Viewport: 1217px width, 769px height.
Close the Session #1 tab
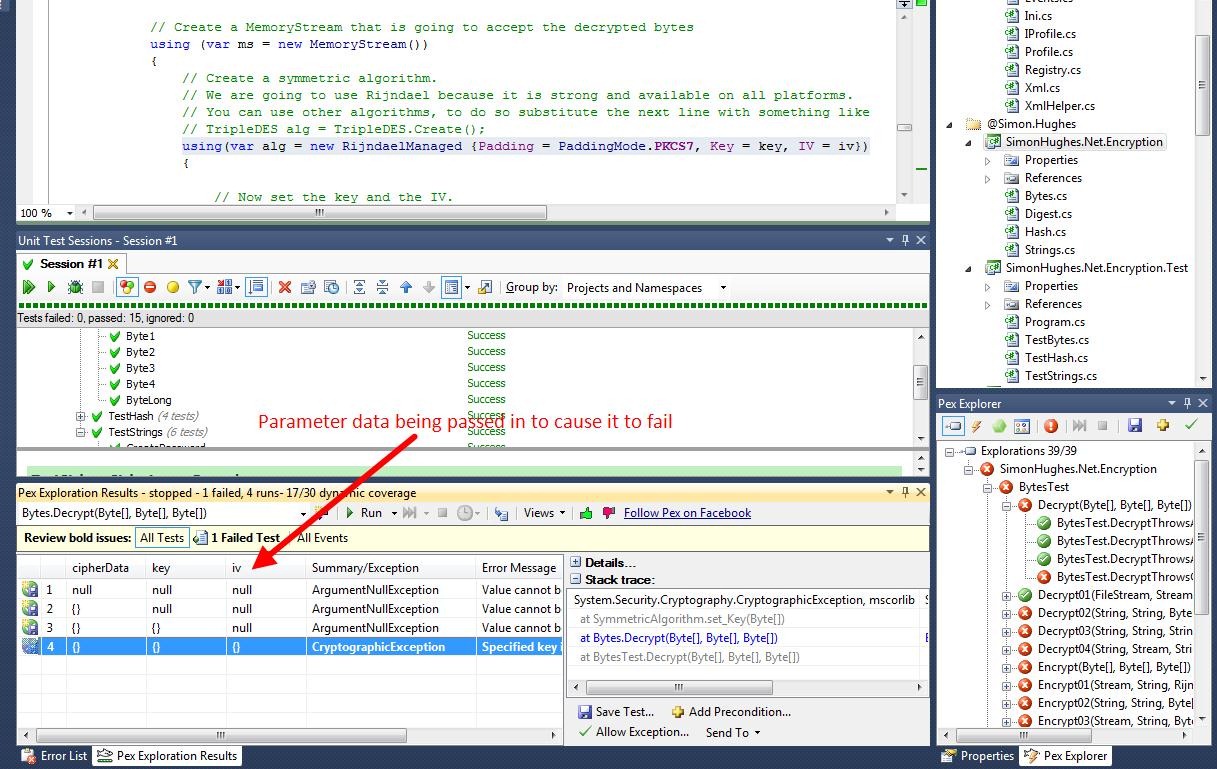click(113, 264)
